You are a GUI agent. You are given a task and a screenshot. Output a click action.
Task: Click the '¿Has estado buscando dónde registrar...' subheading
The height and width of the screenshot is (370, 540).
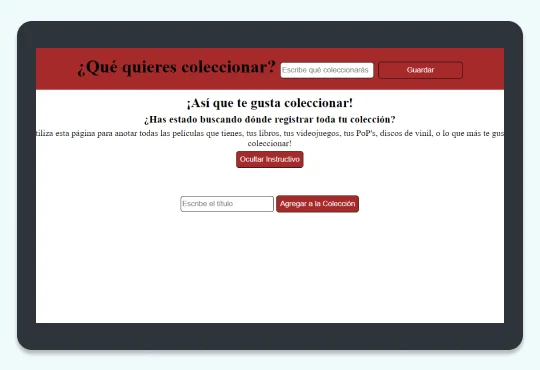point(270,120)
